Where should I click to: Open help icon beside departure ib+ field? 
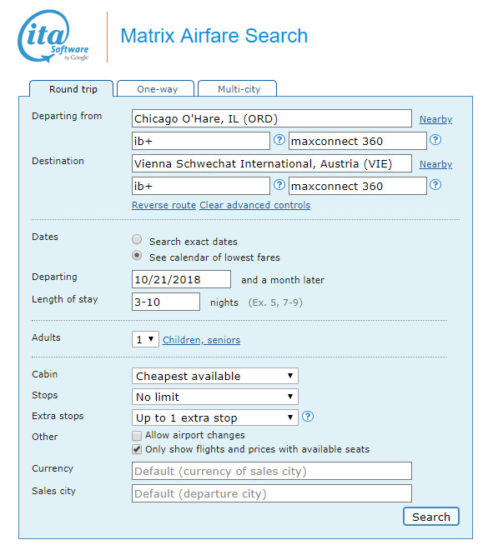pyautogui.click(x=279, y=140)
